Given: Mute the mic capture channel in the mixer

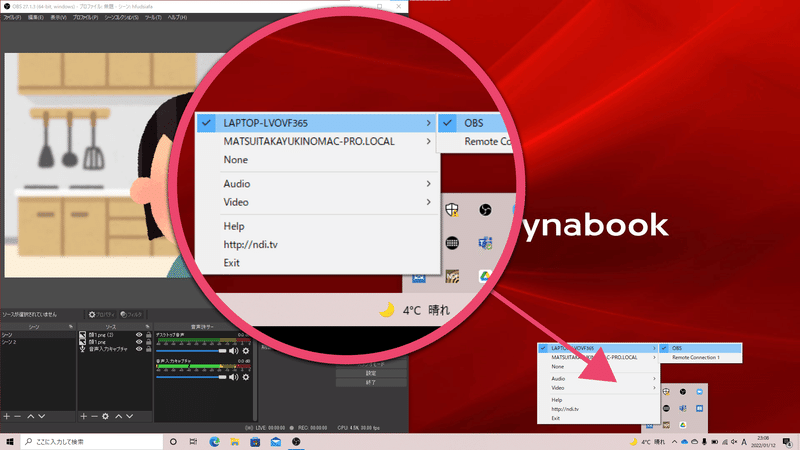Looking at the screenshot, I should [x=234, y=377].
